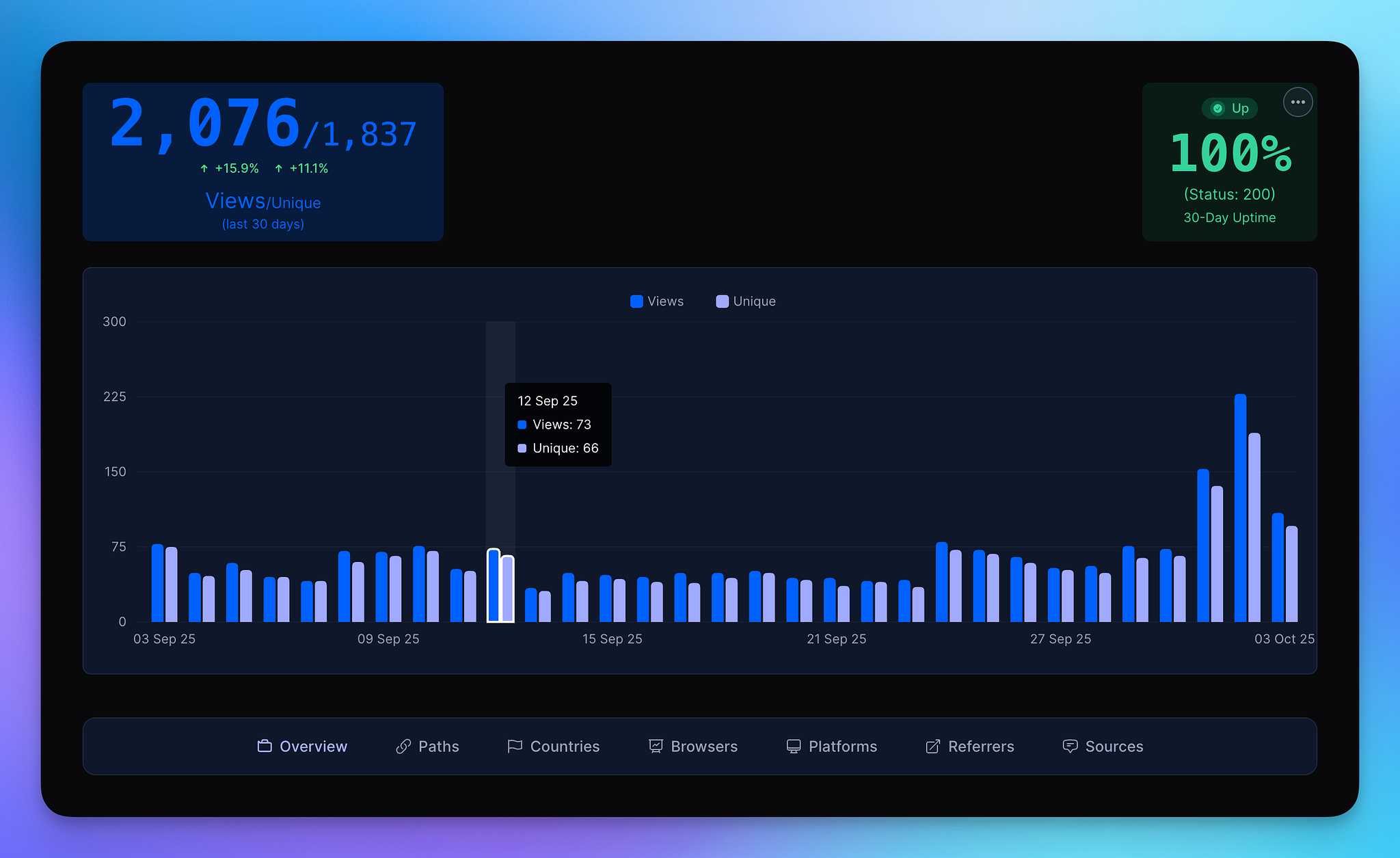Switch to the Paths tab
The height and width of the screenshot is (858, 1400).
[x=438, y=746]
